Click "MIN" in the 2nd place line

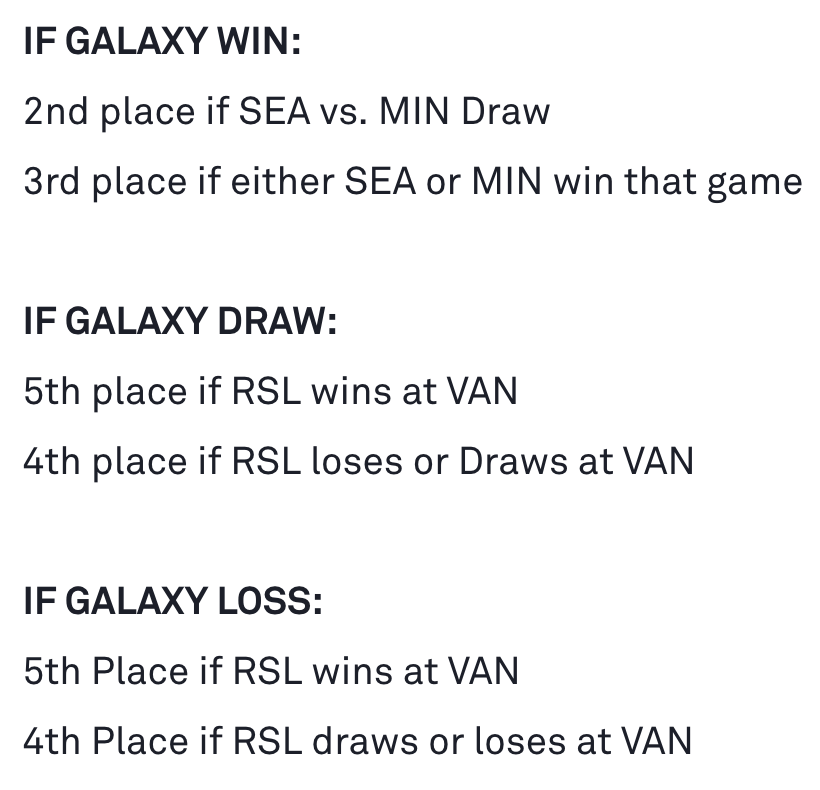(x=414, y=111)
